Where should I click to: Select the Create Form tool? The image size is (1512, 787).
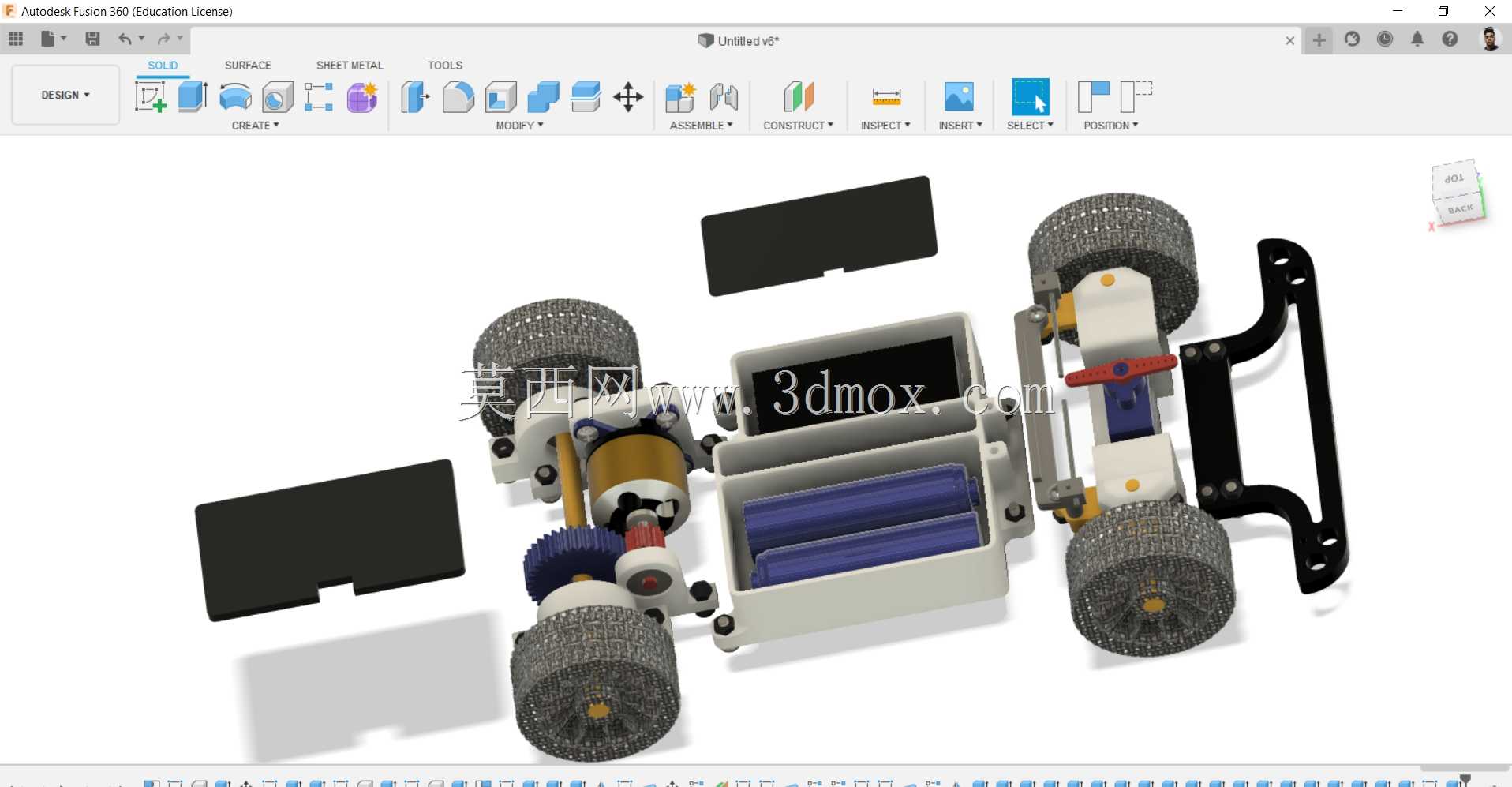[362, 97]
